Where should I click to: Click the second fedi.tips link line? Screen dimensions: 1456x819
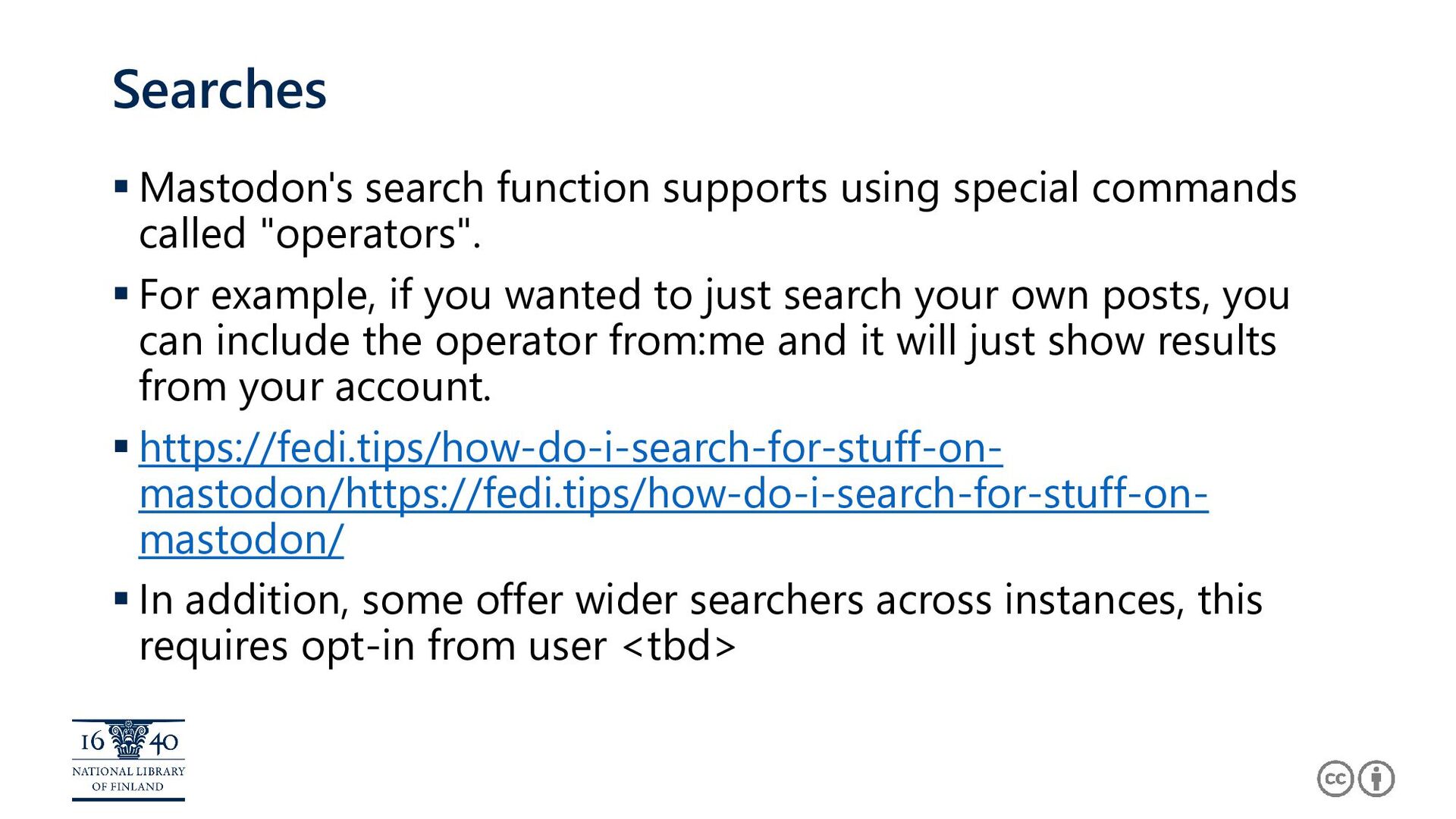673,494
